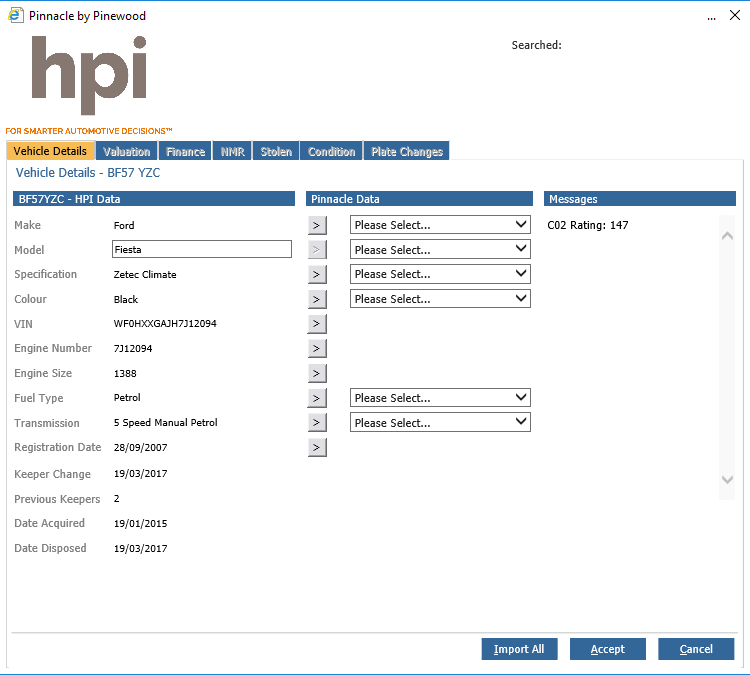Click the Searched: label
Image resolution: width=750 pixels, height=675 pixels.
pyautogui.click(x=537, y=45)
